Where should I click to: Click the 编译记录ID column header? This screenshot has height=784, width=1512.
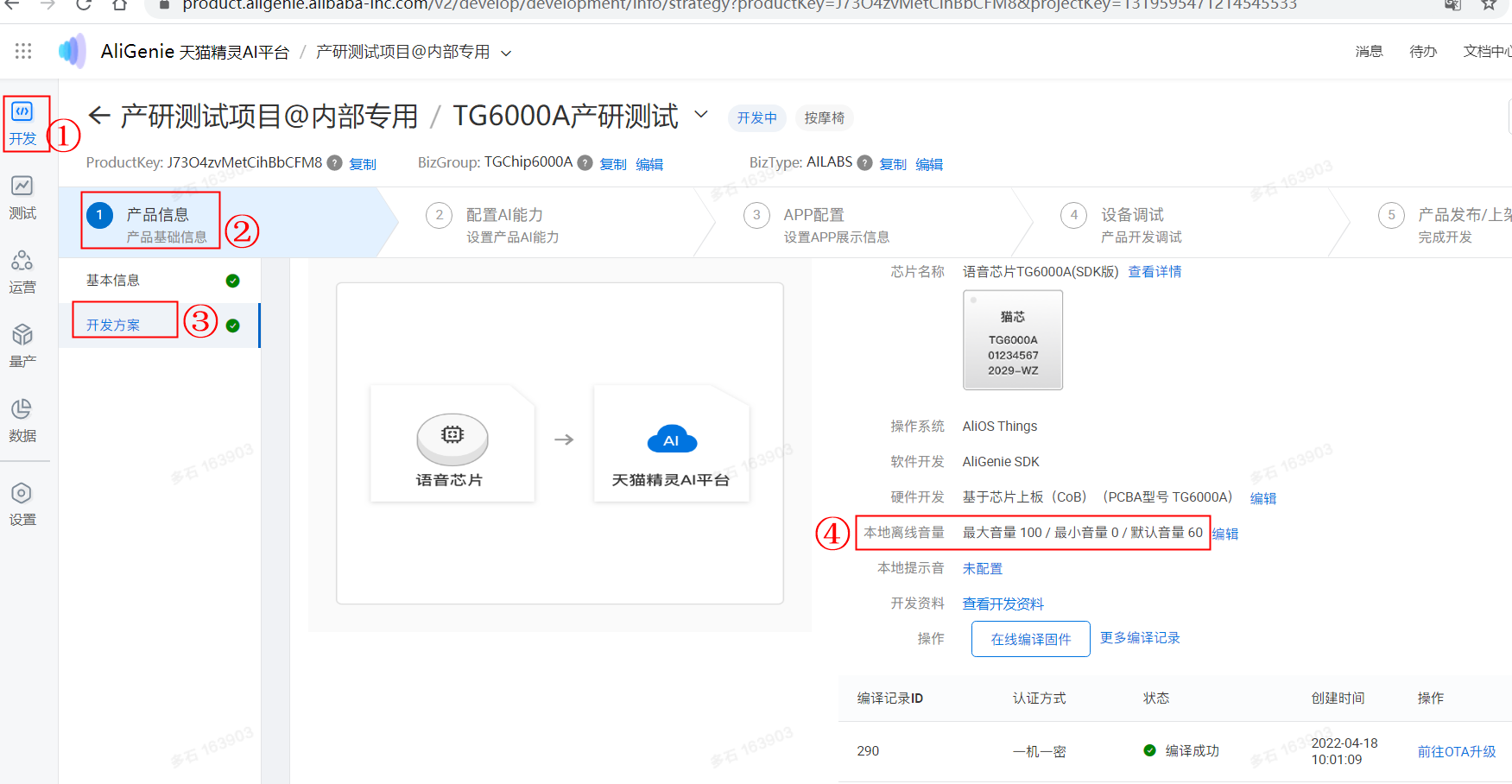(x=890, y=699)
